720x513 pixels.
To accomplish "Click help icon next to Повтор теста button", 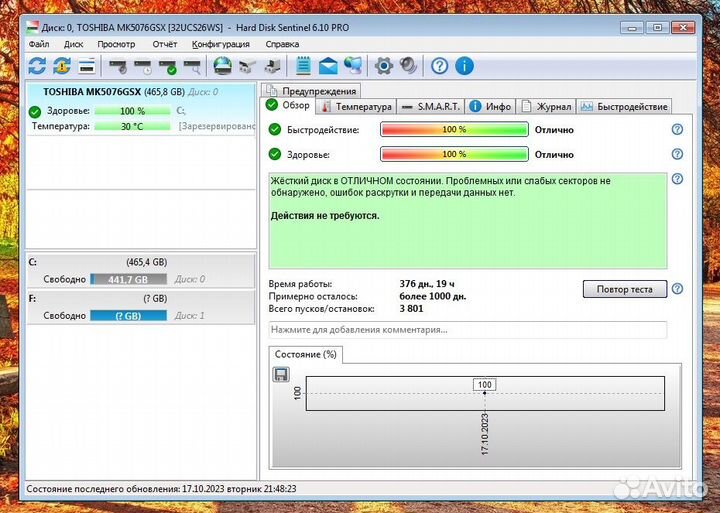I will [677, 289].
